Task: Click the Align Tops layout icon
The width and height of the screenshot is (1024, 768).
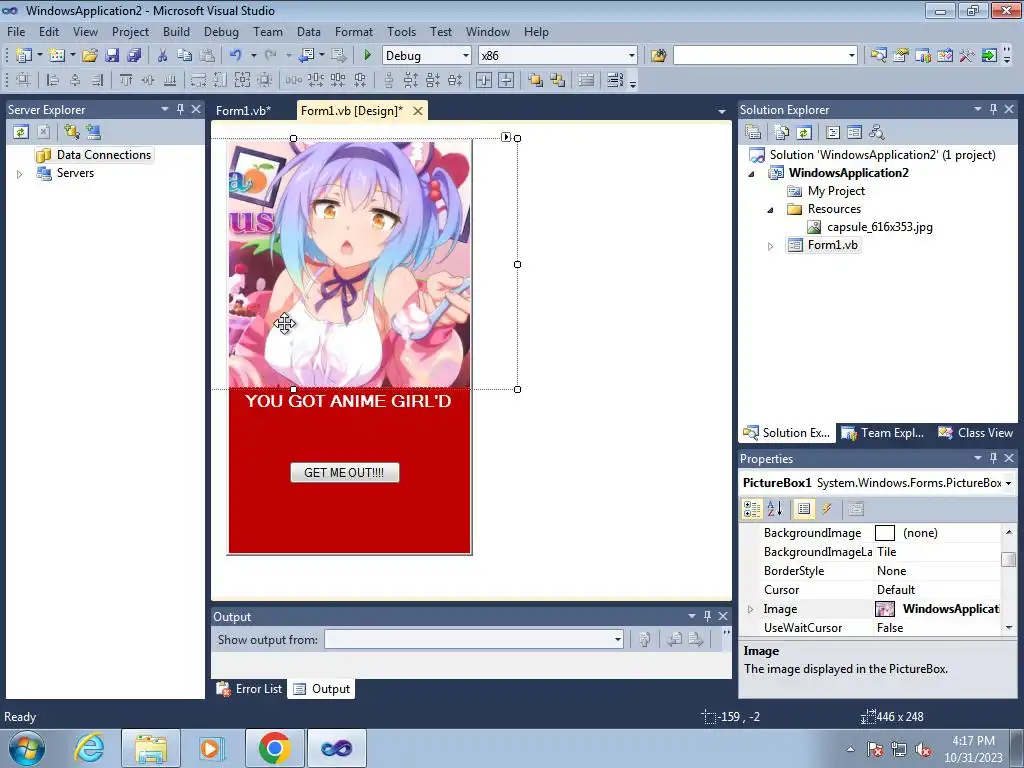Action: (x=125, y=80)
